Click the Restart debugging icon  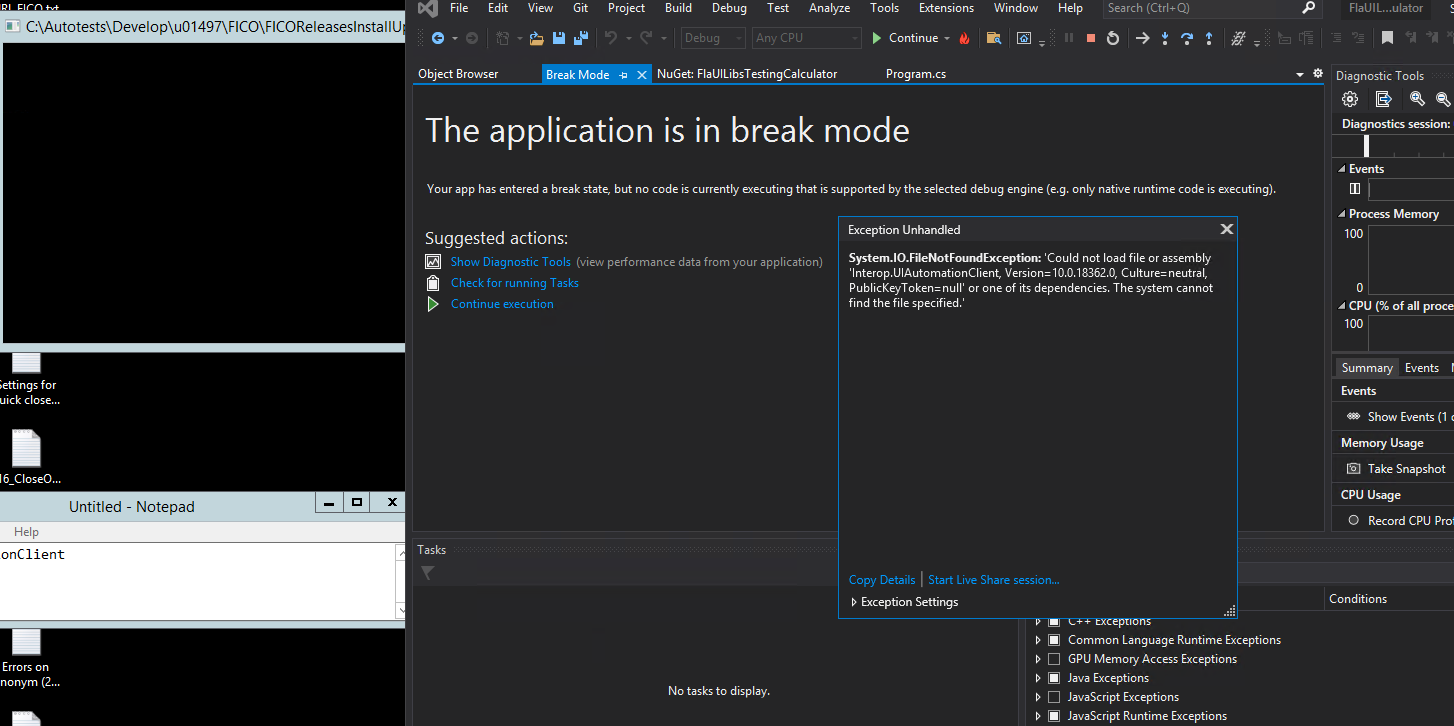tap(1112, 37)
